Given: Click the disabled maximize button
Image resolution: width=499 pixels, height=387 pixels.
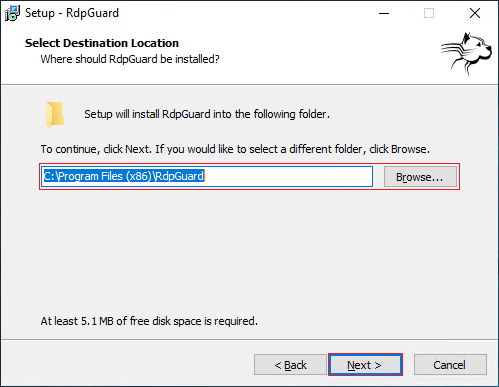Looking at the screenshot, I should point(429,13).
